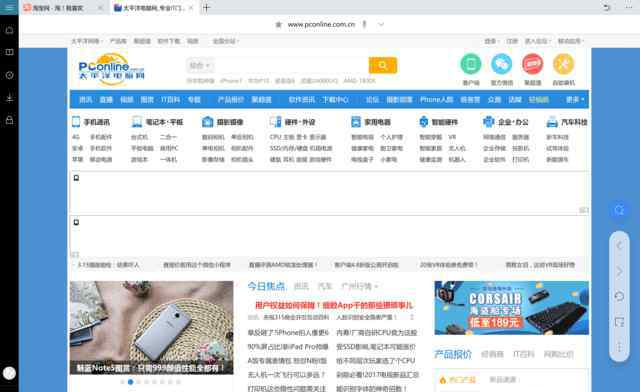Click forward arrow in right floating toolbar
The image size is (640, 392).
coord(619,271)
